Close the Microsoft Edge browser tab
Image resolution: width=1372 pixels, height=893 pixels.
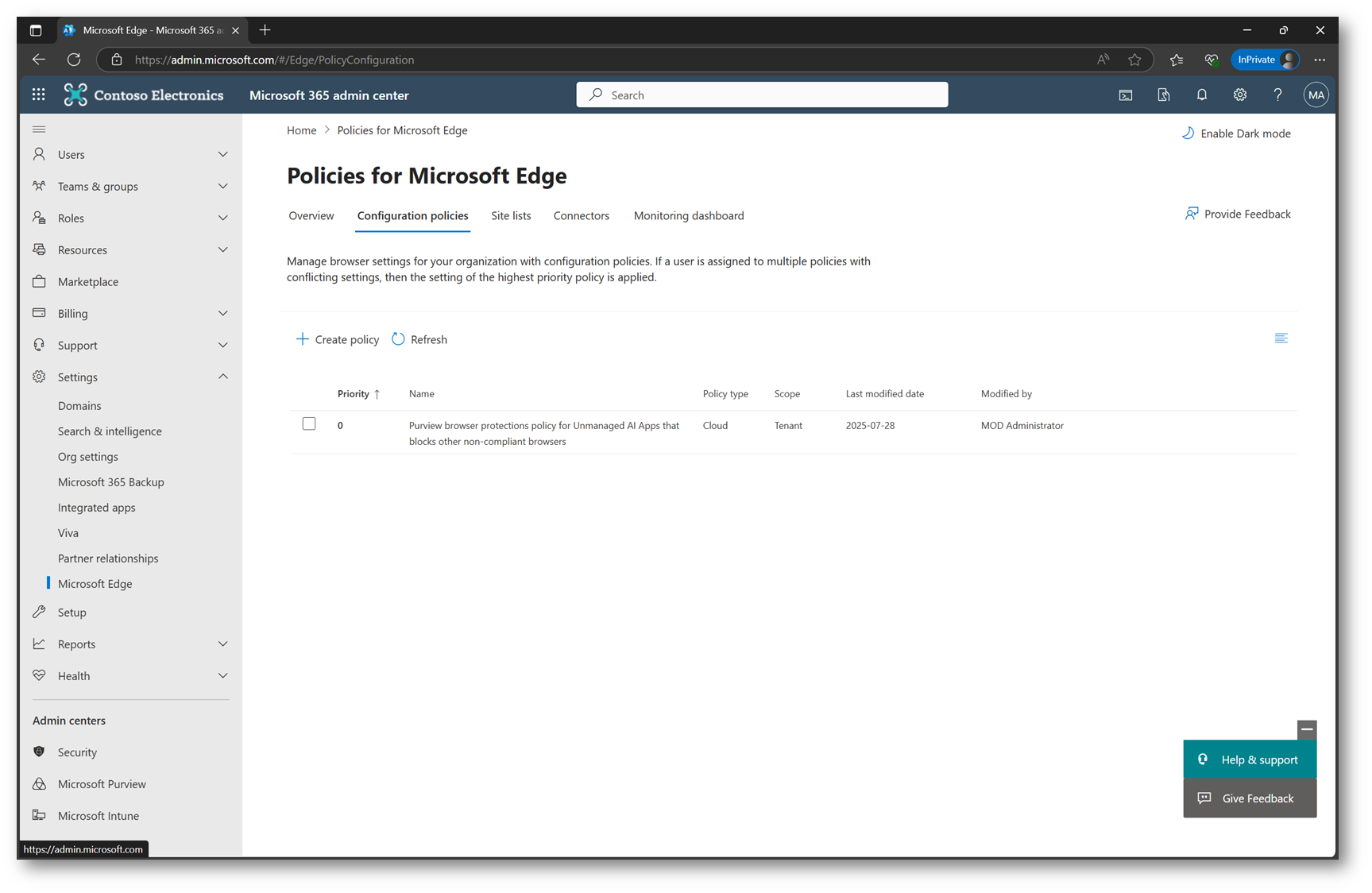click(x=235, y=30)
